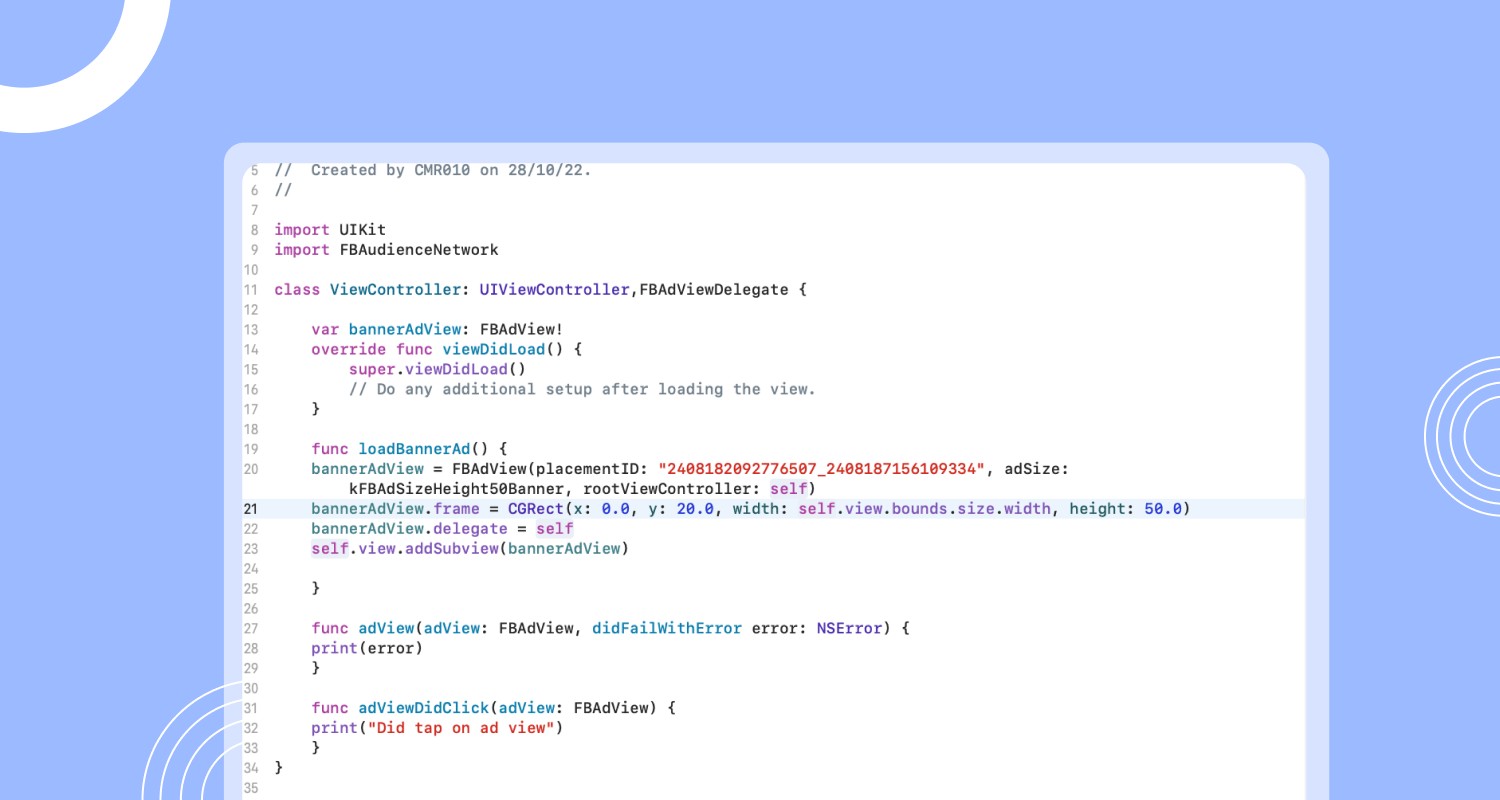Click the NSError type annotation

(x=848, y=628)
